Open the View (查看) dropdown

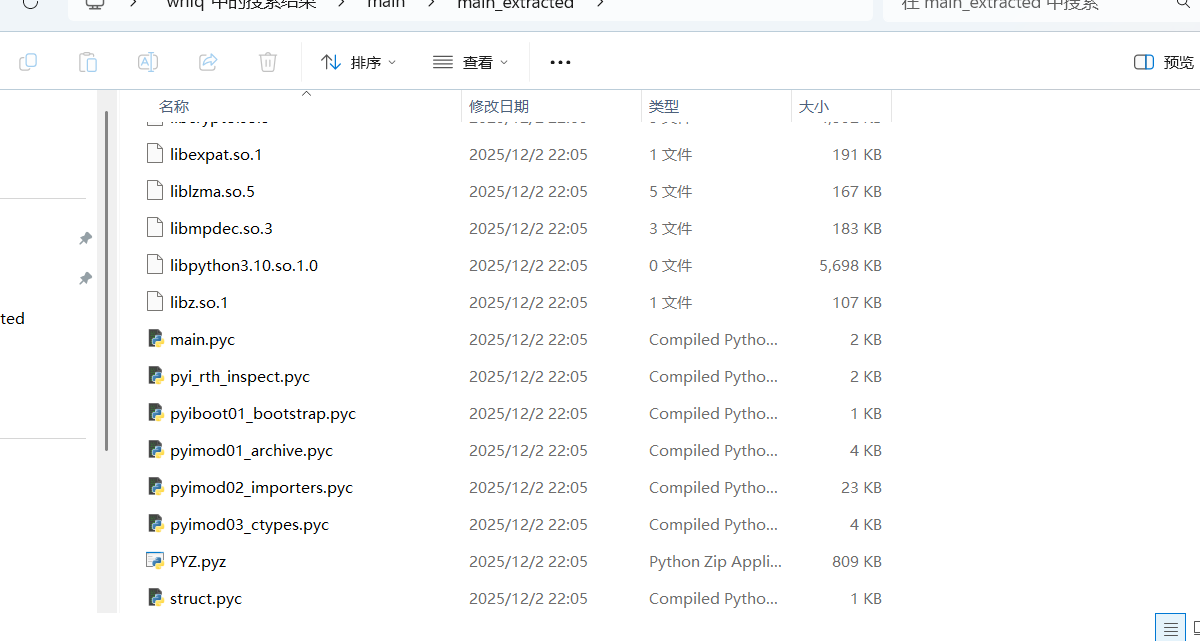(470, 62)
